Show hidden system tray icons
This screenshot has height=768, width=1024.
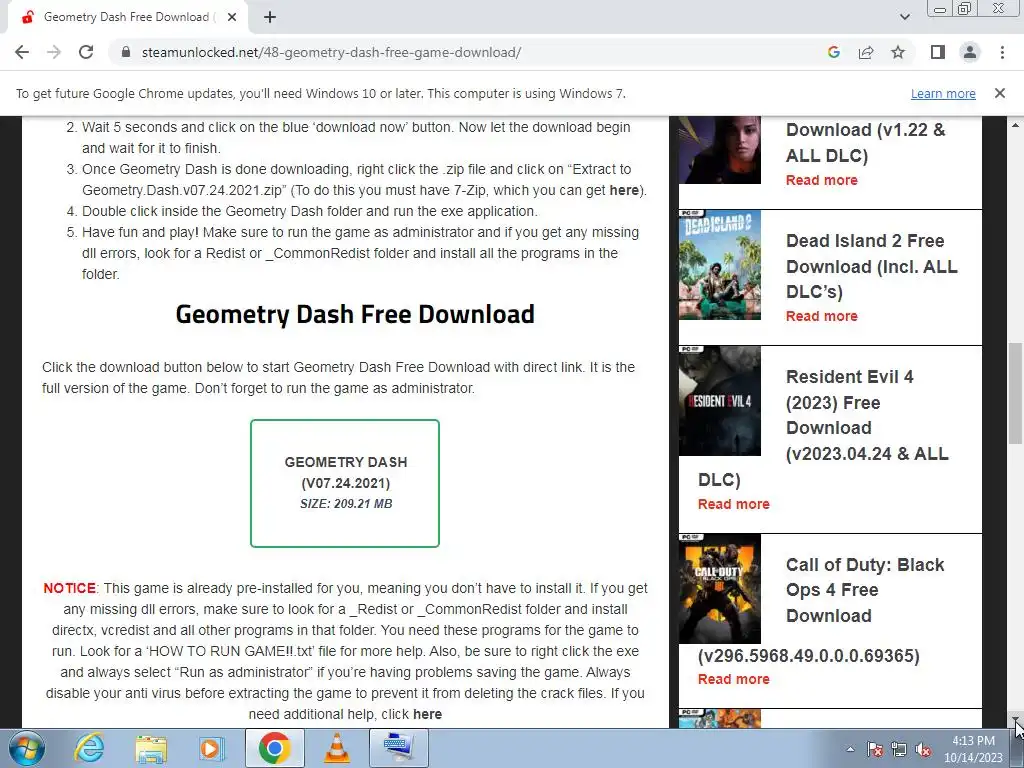tap(850, 749)
